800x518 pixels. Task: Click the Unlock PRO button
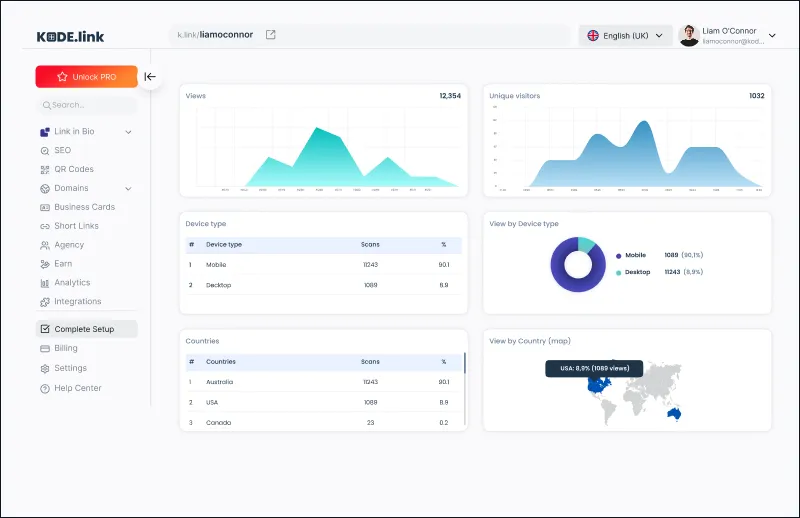(x=86, y=77)
